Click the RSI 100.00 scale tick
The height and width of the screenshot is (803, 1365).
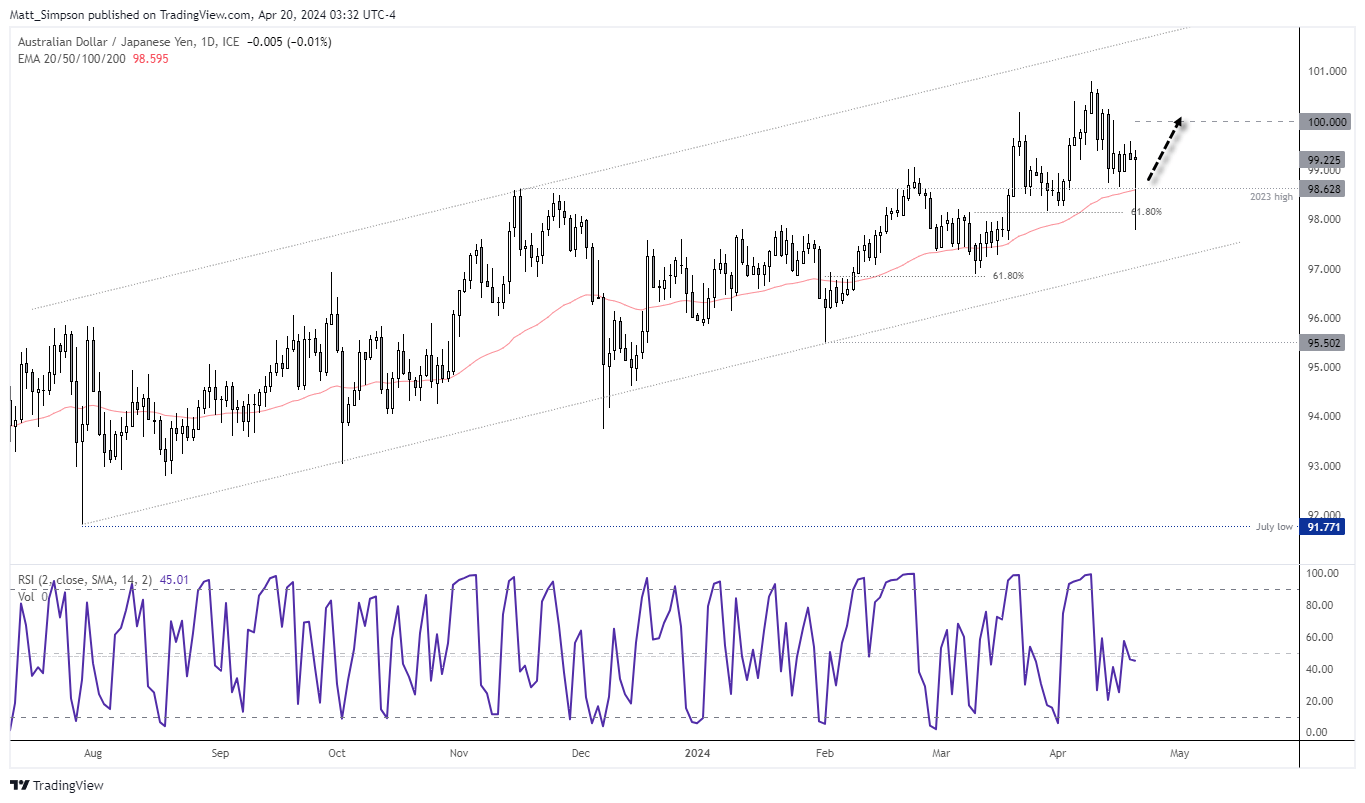1325,573
